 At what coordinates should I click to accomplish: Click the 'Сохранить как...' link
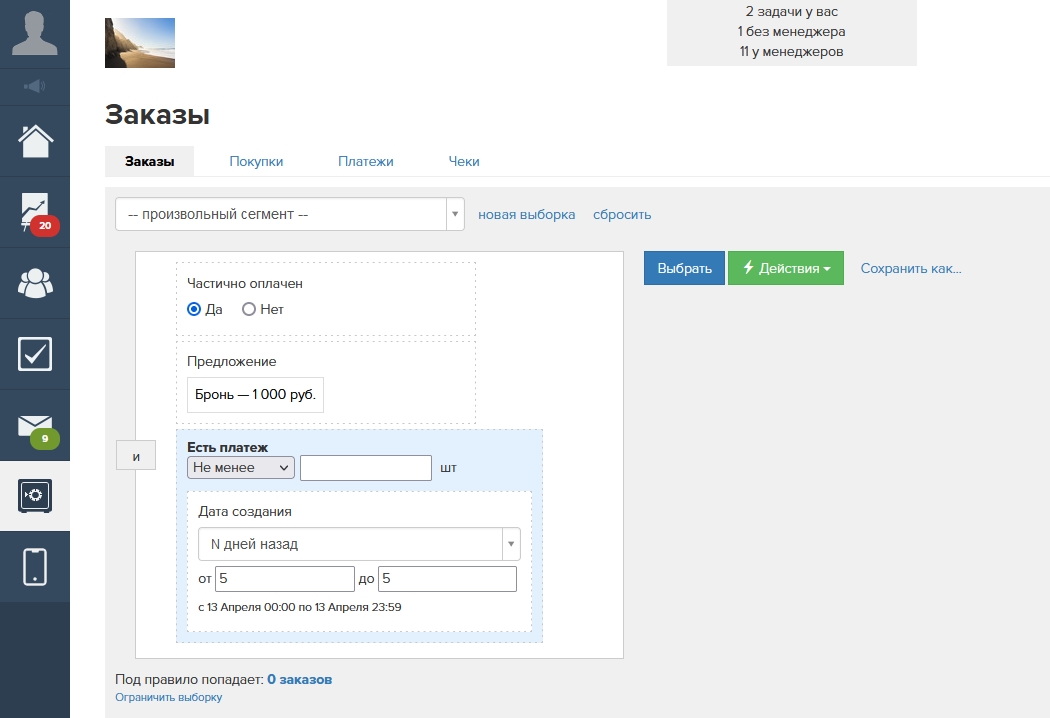[910, 268]
